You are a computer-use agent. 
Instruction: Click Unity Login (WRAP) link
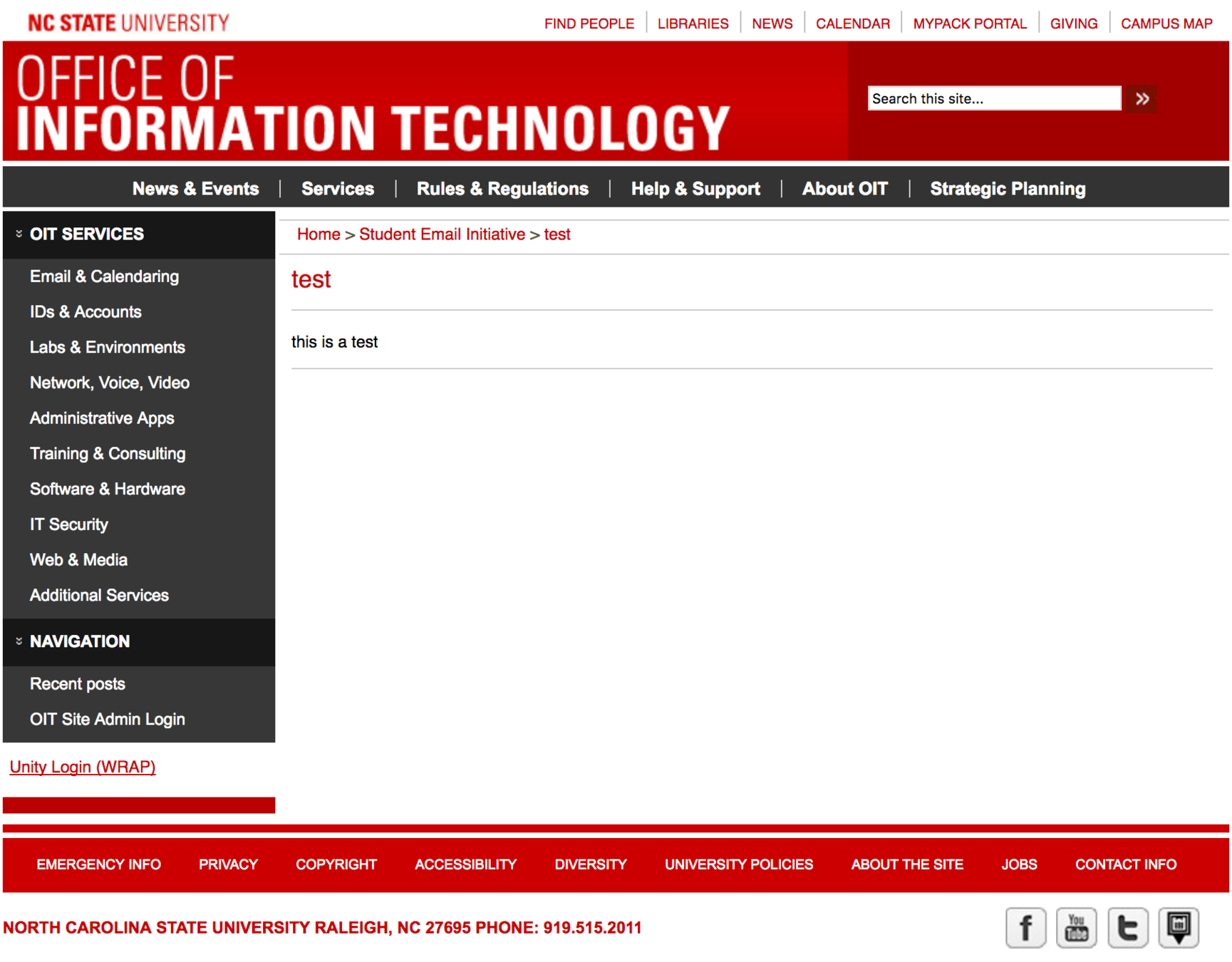(83, 767)
